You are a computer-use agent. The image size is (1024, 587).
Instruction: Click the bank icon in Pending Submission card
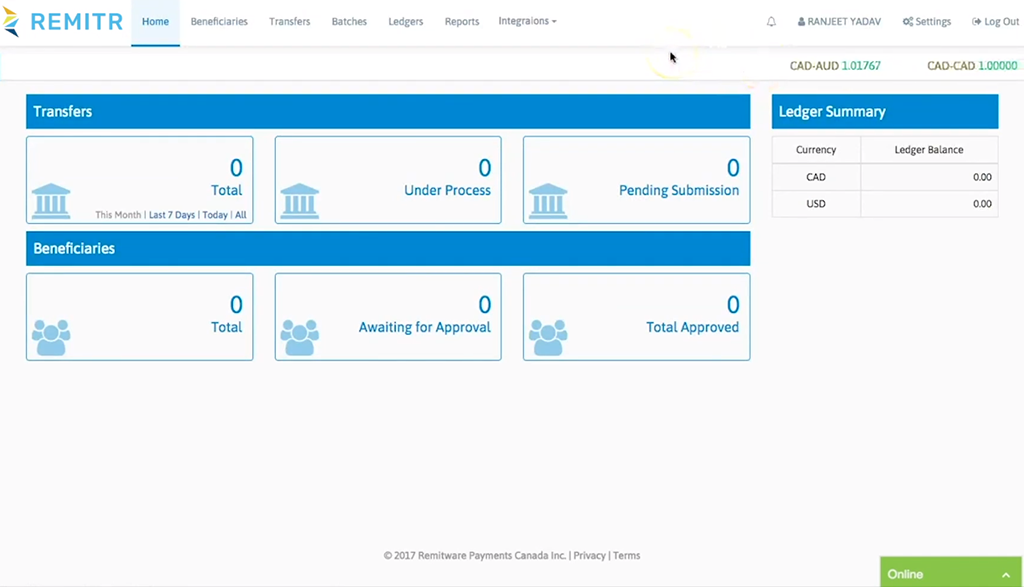(x=548, y=200)
